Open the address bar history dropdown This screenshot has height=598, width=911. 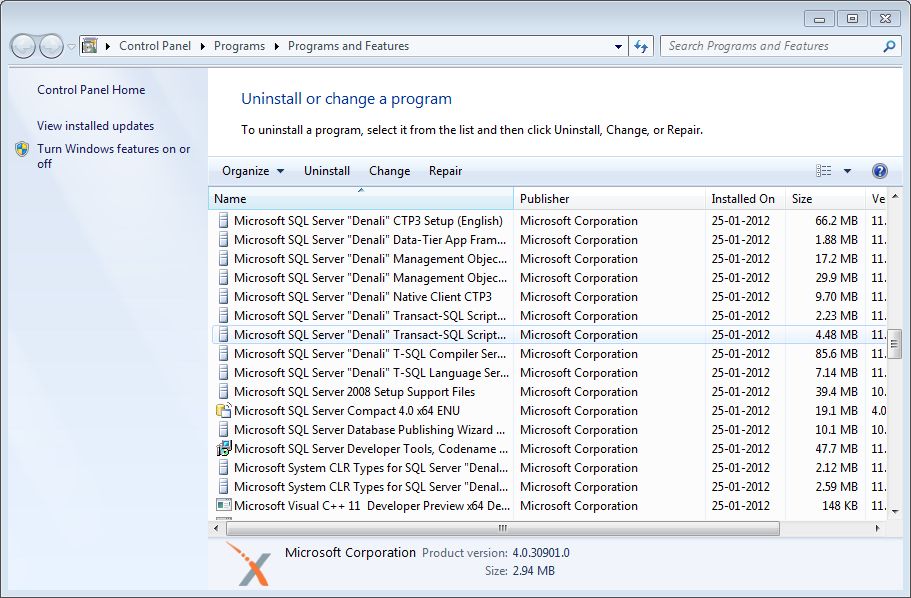click(618, 46)
